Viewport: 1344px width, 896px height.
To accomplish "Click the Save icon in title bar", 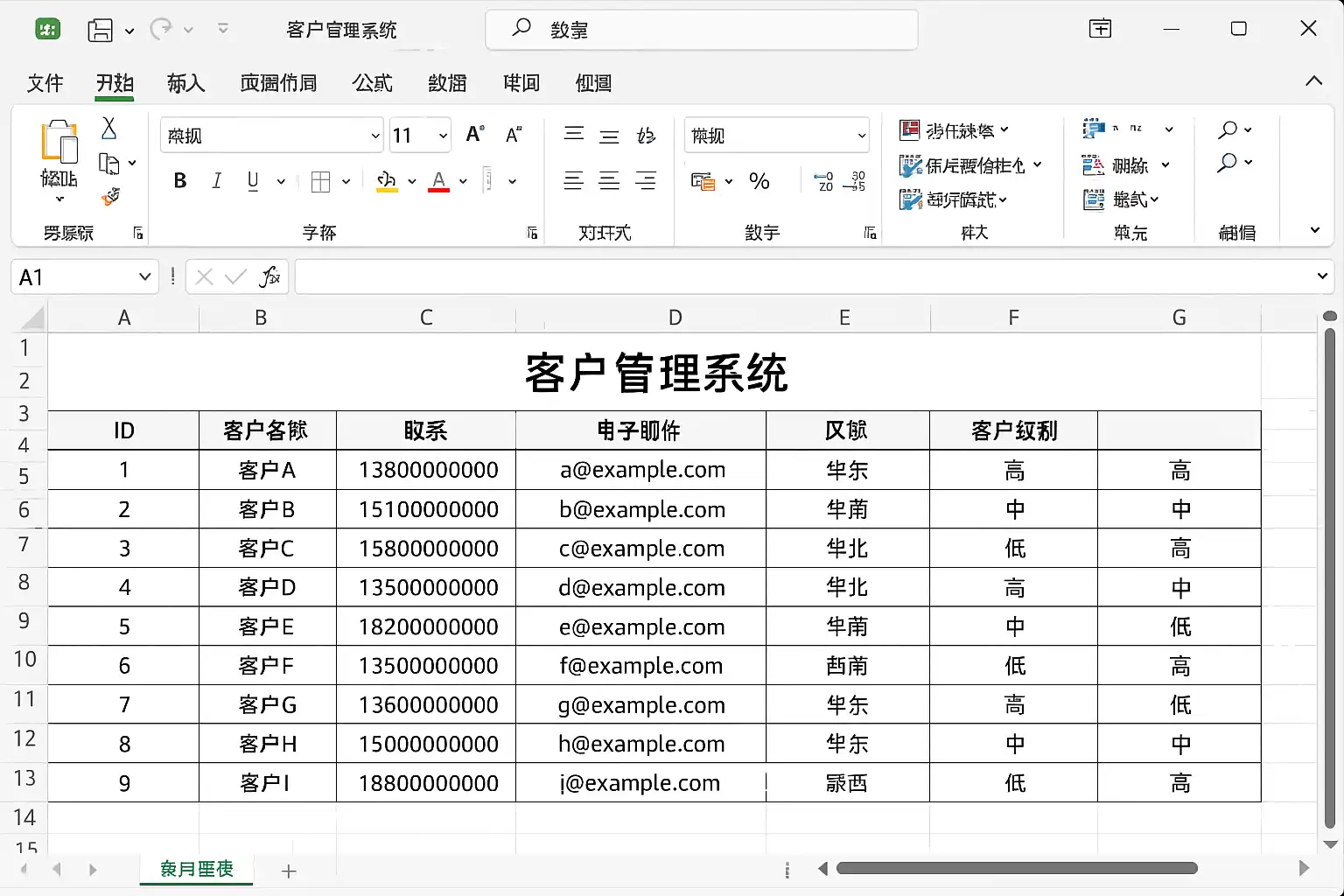I will (x=101, y=30).
